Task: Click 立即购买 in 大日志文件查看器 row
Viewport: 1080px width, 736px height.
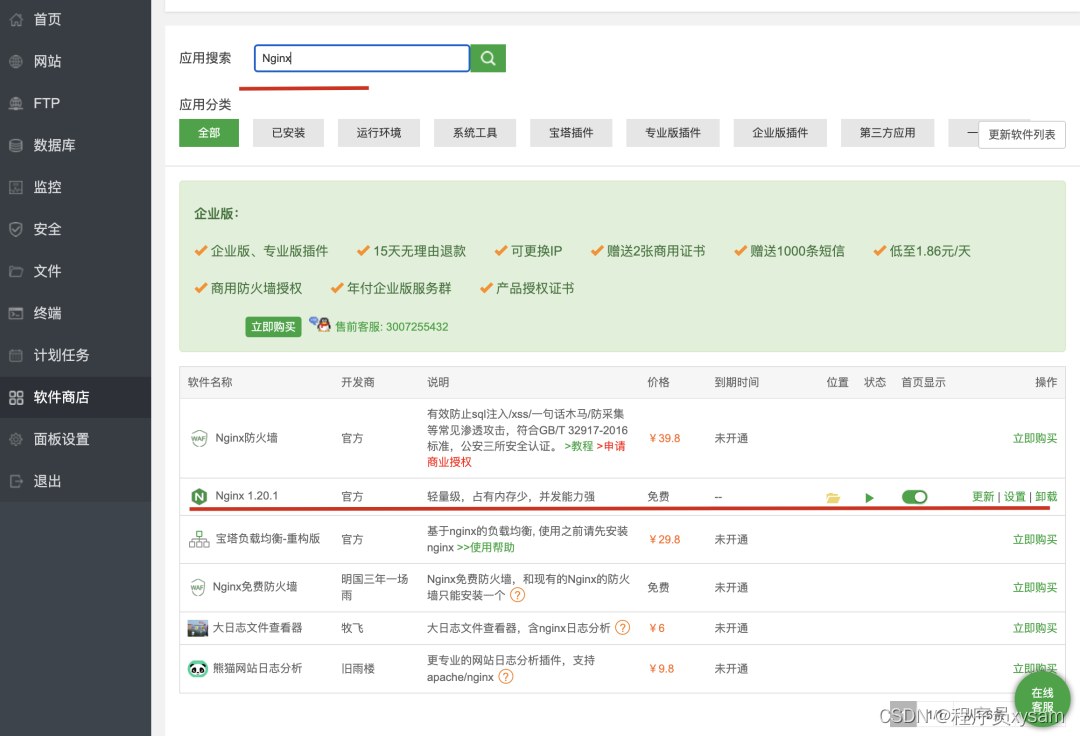Action: [1035, 629]
